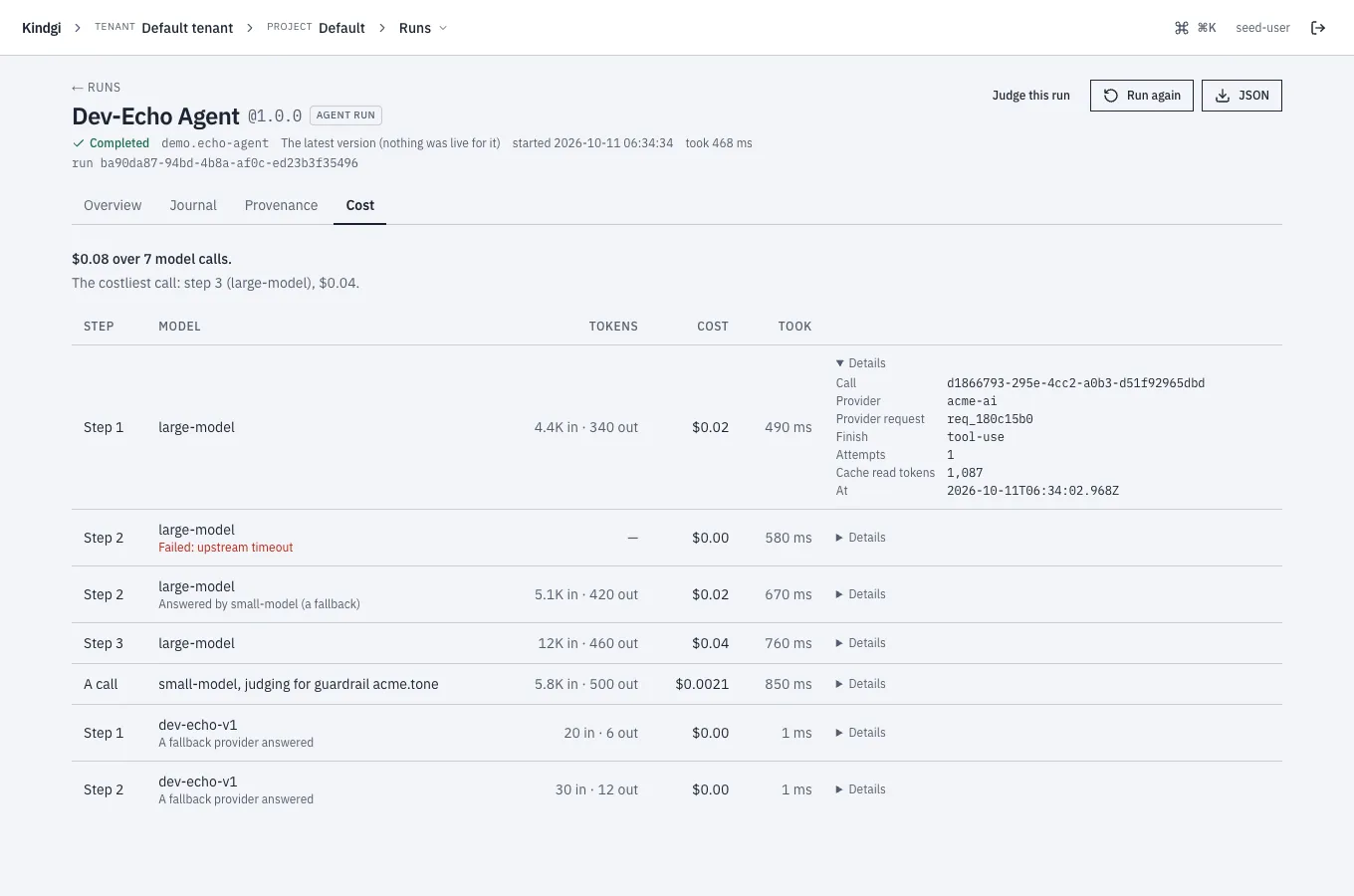Image resolution: width=1354 pixels, height=896 pixels.
Task: Download the run with the JSON button
Action: pos(1241,96)
